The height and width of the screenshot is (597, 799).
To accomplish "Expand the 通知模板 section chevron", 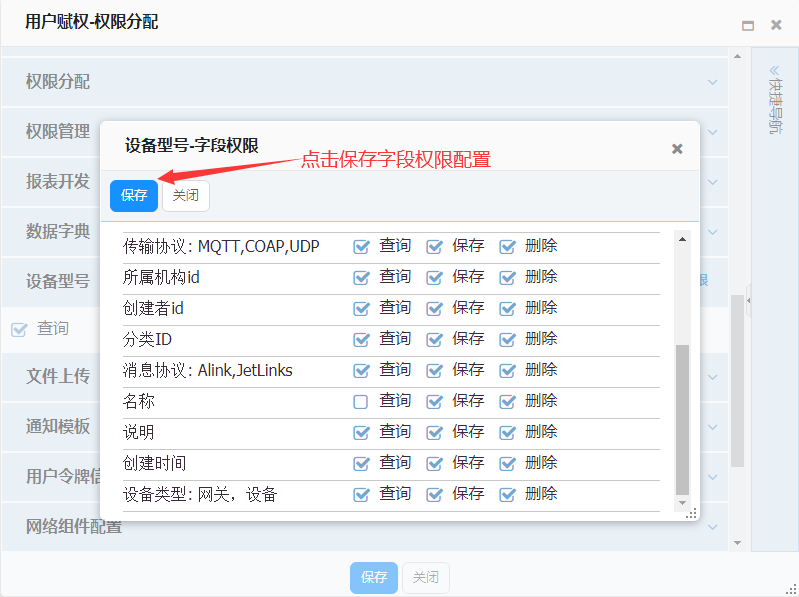I will (713, 427).
